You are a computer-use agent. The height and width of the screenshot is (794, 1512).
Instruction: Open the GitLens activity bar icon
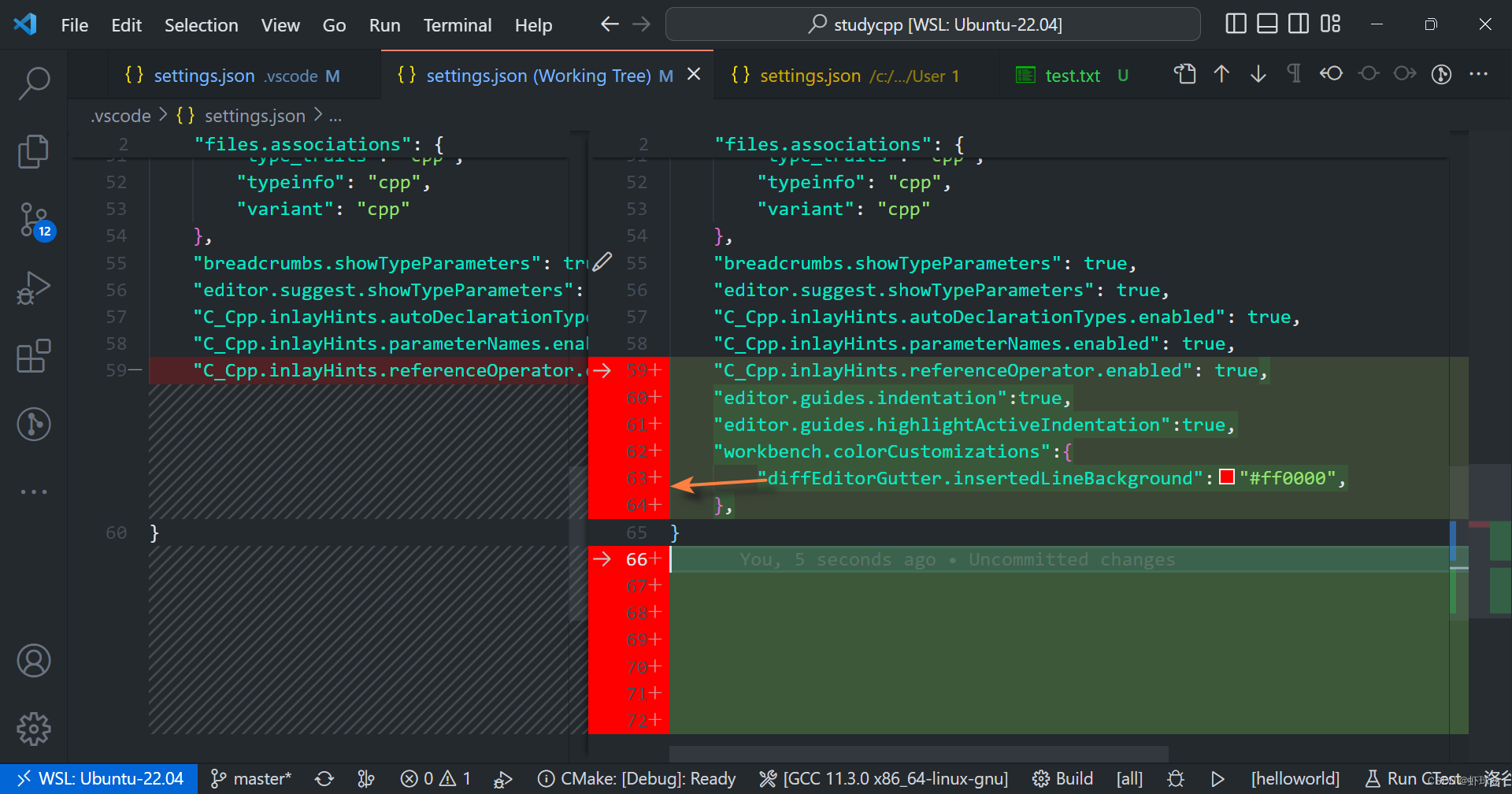[34, 425]
